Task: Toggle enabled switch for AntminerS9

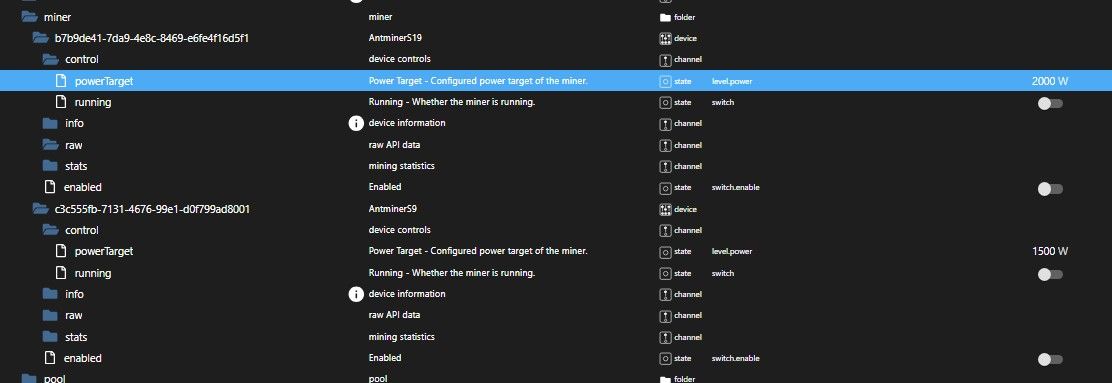Action: [x=1050, y=360]
